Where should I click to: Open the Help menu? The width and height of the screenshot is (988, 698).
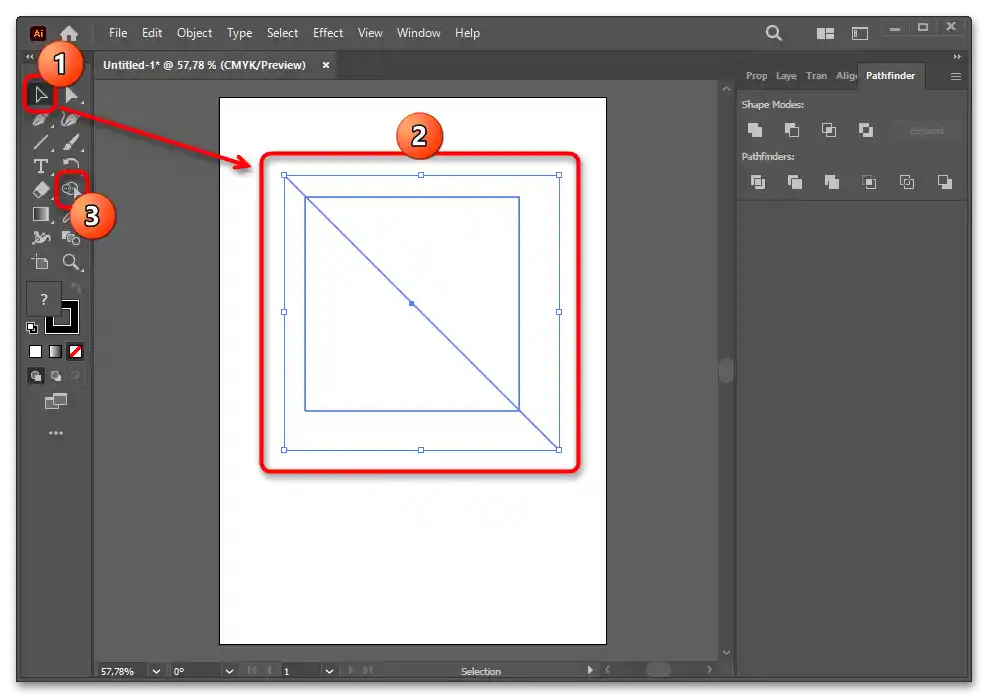coord(468,33)
